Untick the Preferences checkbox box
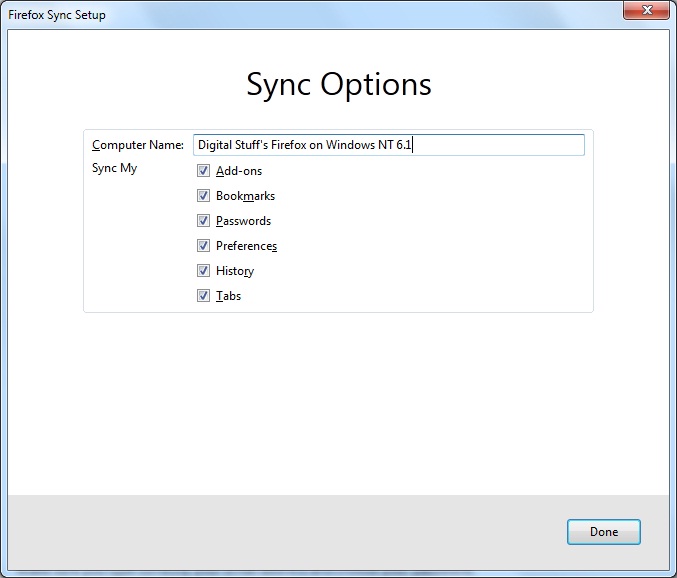This screenshot has height=578, width=677. [203, 246]
